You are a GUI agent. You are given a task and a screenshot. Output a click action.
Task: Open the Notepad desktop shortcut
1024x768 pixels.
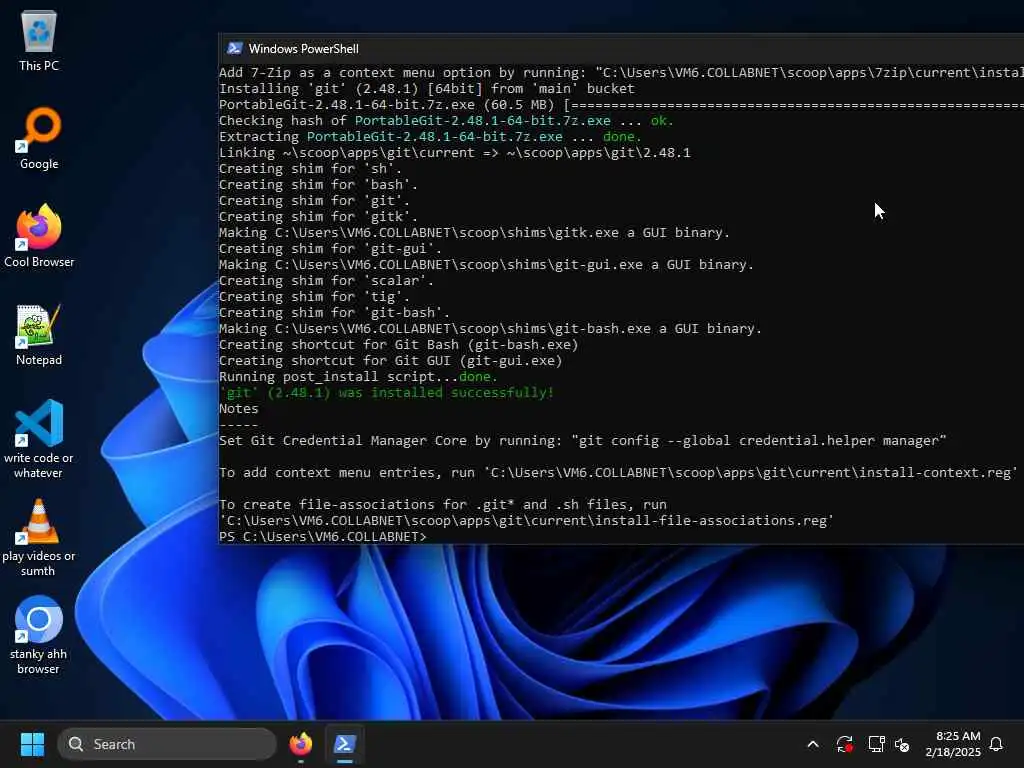39,334
